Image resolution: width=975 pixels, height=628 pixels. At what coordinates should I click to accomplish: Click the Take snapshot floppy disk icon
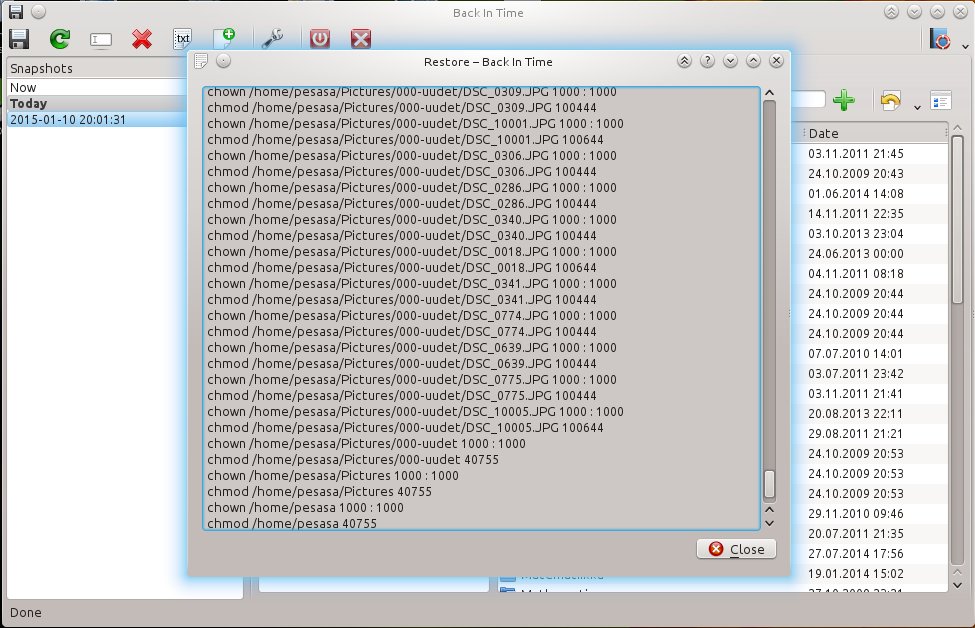pyautogui.click(x=19, y=39)
